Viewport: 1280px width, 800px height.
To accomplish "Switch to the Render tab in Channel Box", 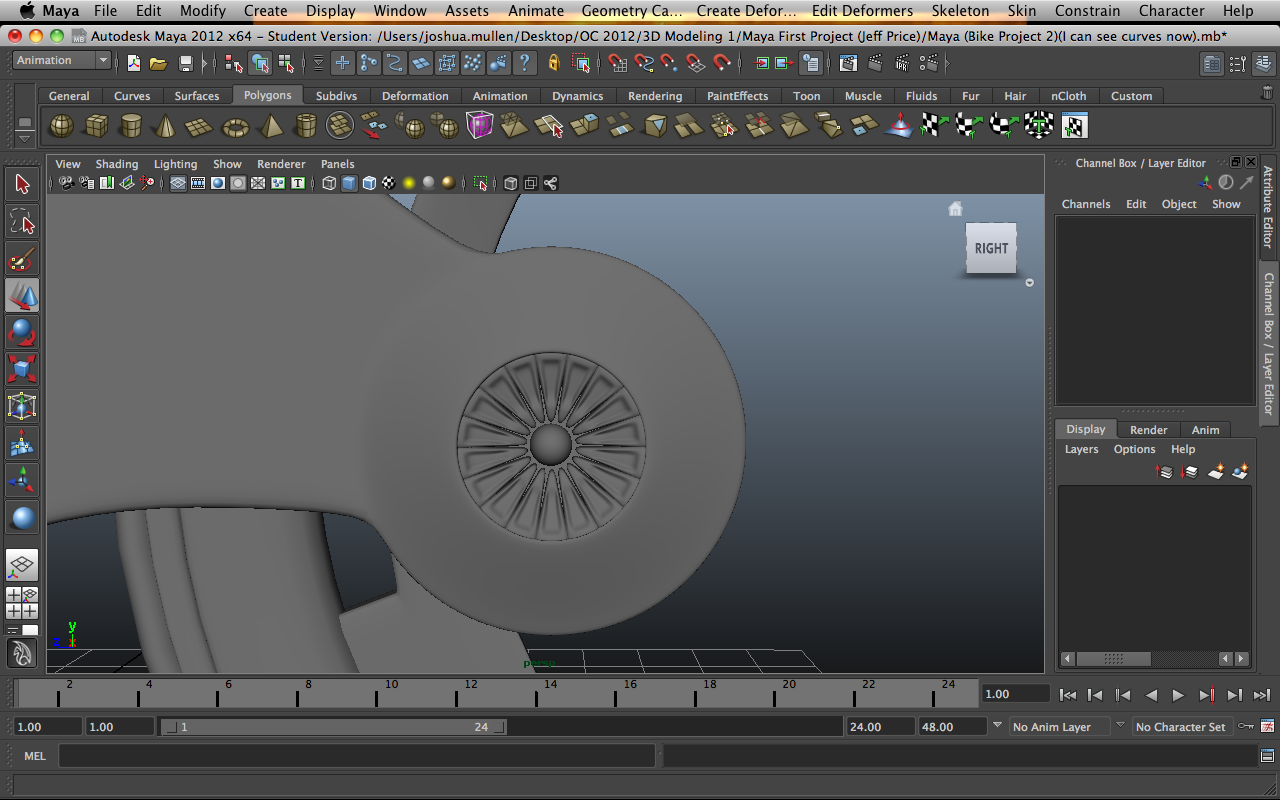I will pyautogui.click(x=1148, y=429).
